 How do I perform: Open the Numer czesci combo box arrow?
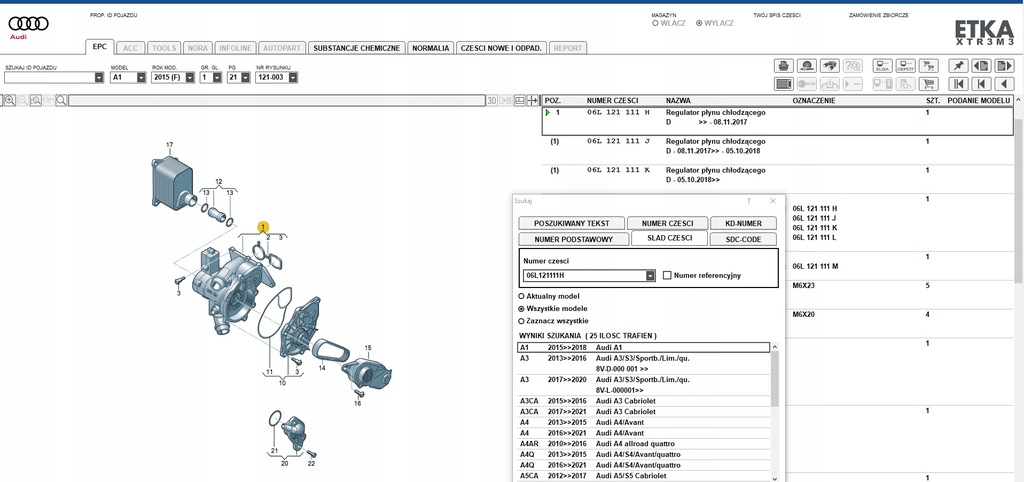point(651,275)
